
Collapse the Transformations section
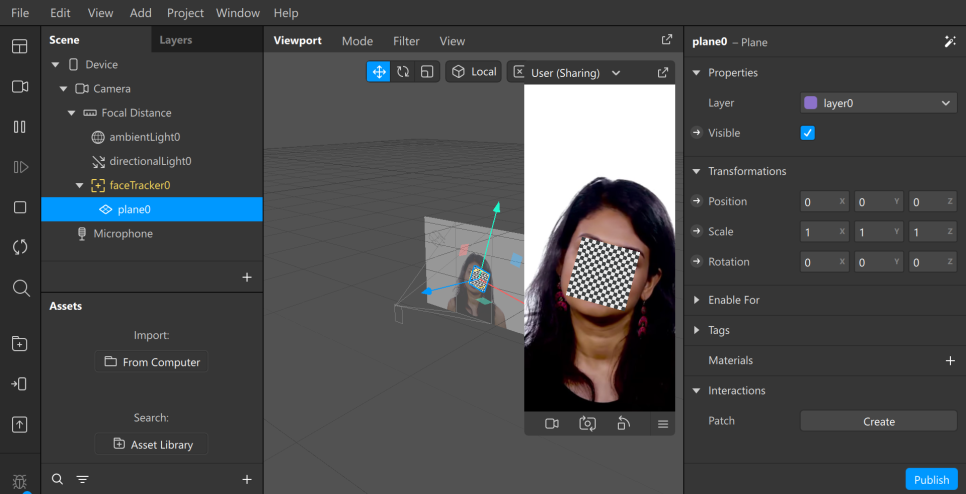697,171
